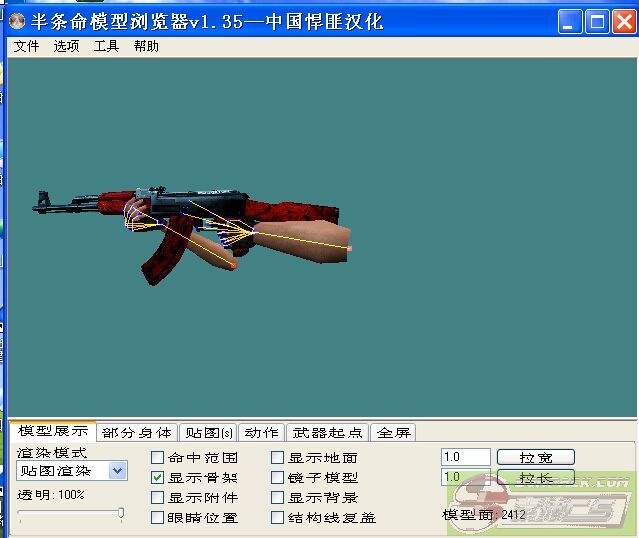Open the 工具 menu
Screen dimensions: 639x538
pos(106,46)
